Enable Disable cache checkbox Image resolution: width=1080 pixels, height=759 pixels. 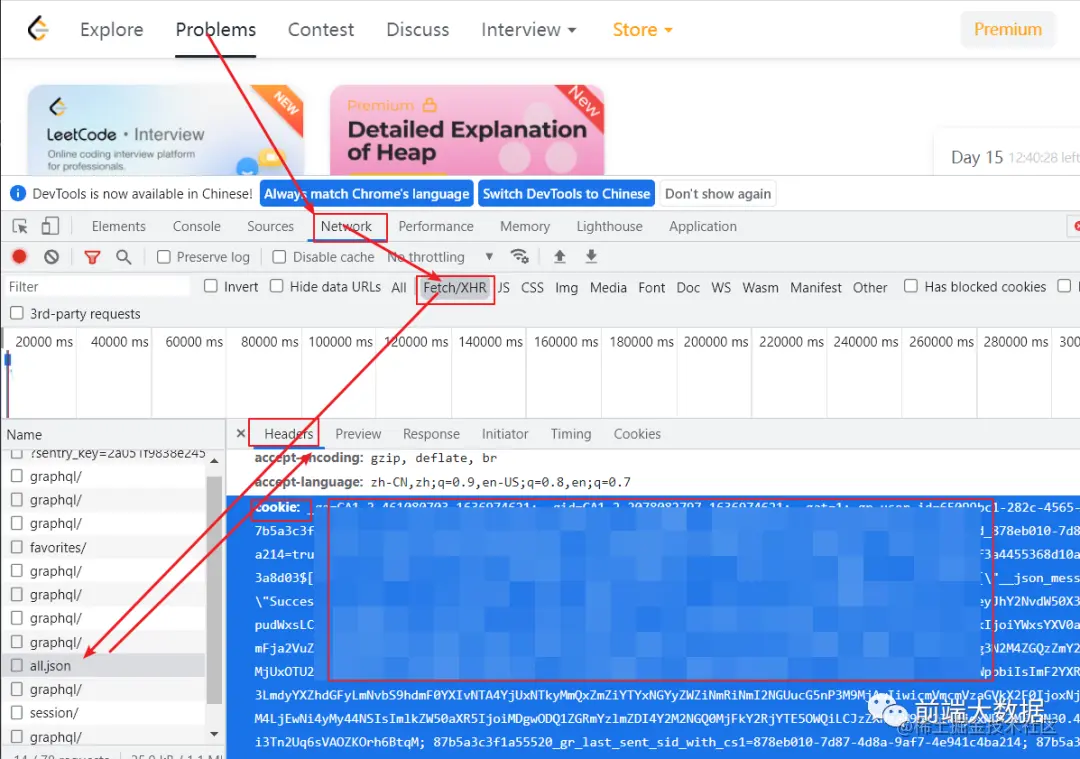[279, 257]
